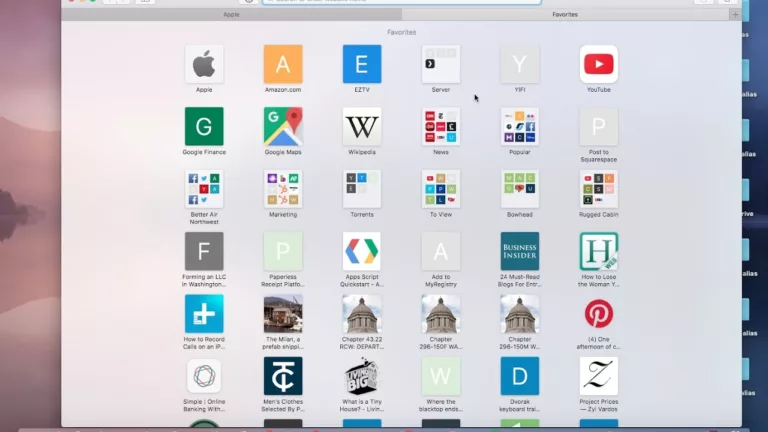Open the Torrents favorites folder
Screen dimensions: 768x432
(x=362, y=189)
